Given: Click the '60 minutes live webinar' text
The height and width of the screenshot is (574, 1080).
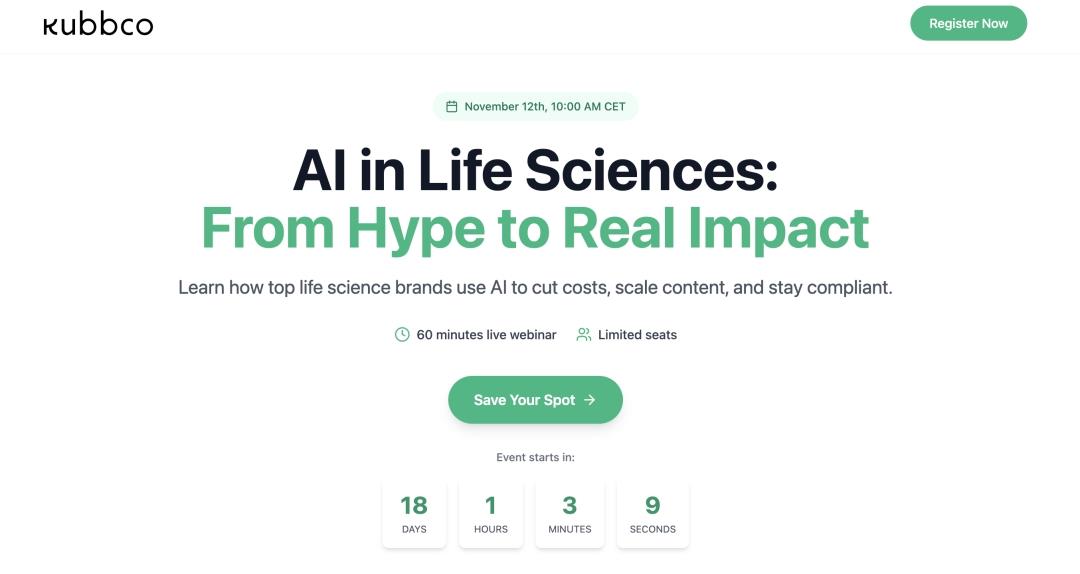Looking at the screenshot, I should click(x=486, y=335).
